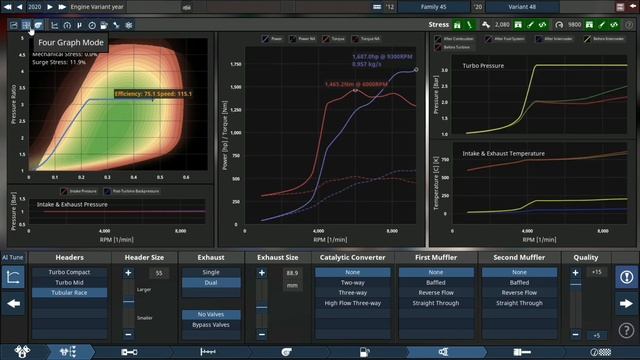This screenshot has width=640, height=360.
Task: Select Straight Through under Second Muffler
Action: (x=519, y=303)
